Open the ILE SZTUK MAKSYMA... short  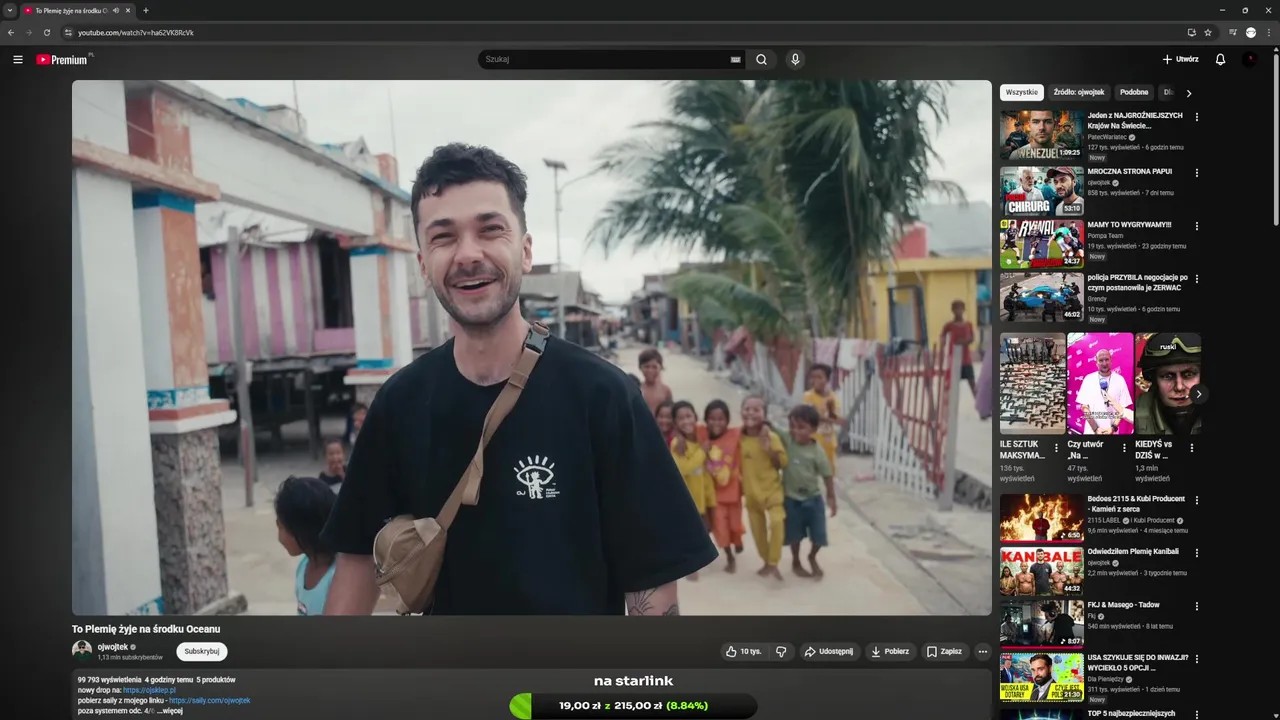click(1032, 384)
